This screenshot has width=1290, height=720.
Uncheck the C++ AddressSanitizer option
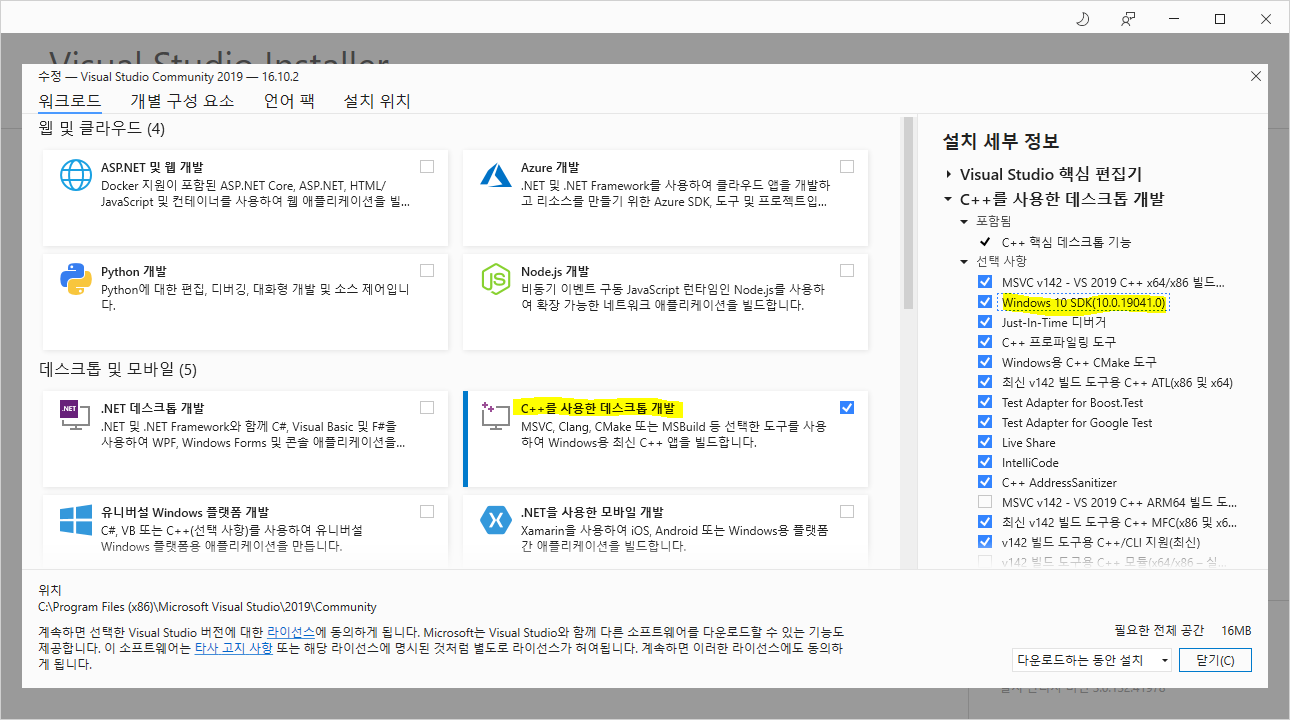click(985, 482)
